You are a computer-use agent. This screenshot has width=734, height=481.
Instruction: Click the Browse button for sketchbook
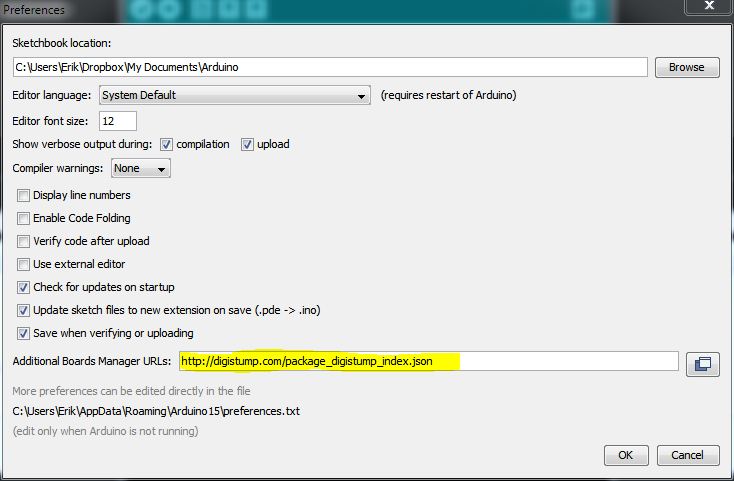point(687,67)
